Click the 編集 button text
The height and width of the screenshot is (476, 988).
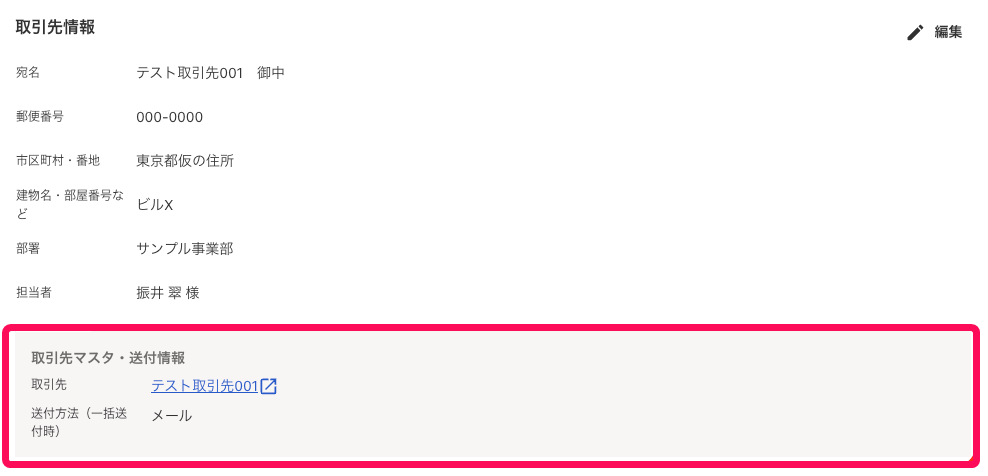(x=948, y=33)
